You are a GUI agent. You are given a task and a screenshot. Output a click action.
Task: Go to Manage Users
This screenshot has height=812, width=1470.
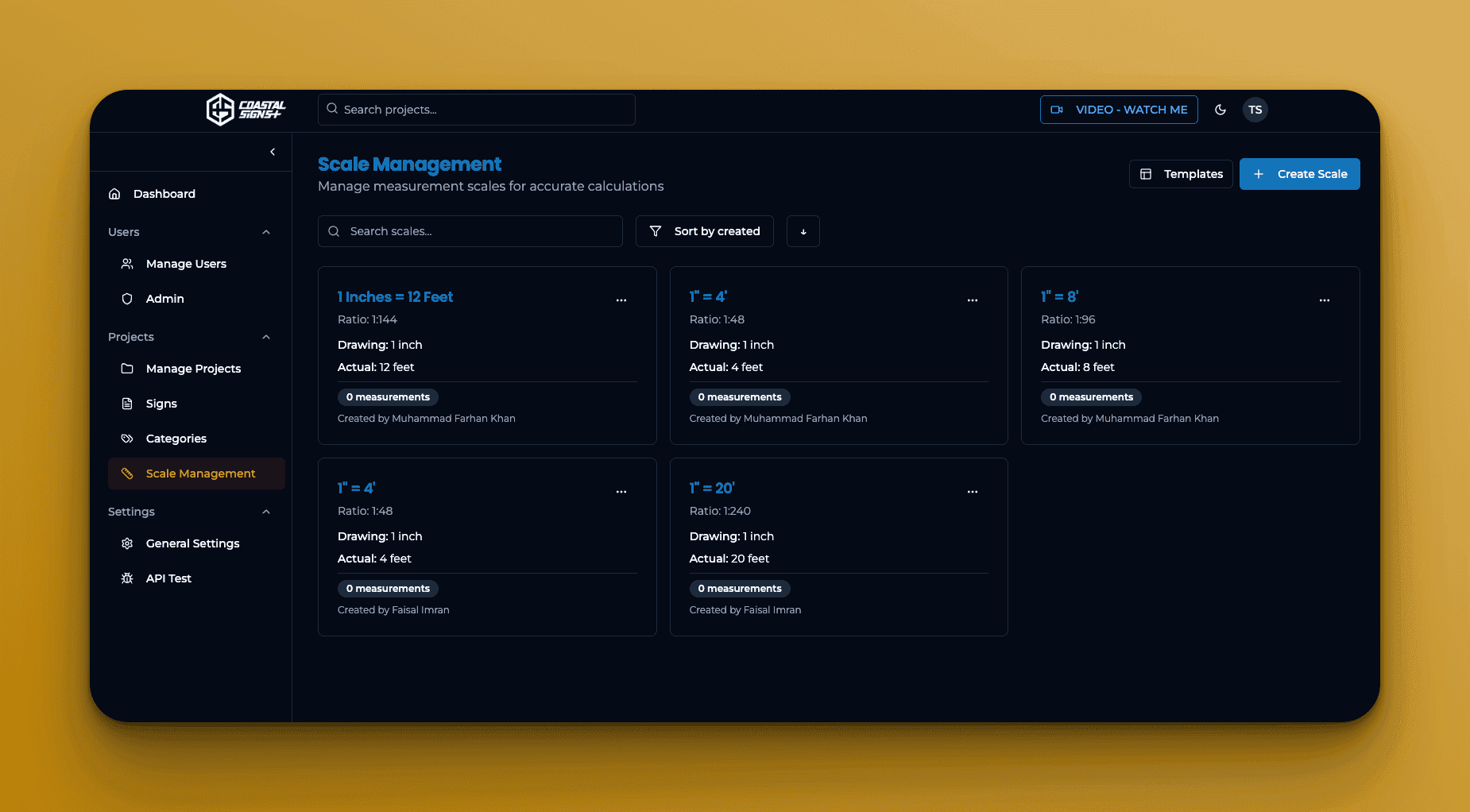(x=196, y=264)
